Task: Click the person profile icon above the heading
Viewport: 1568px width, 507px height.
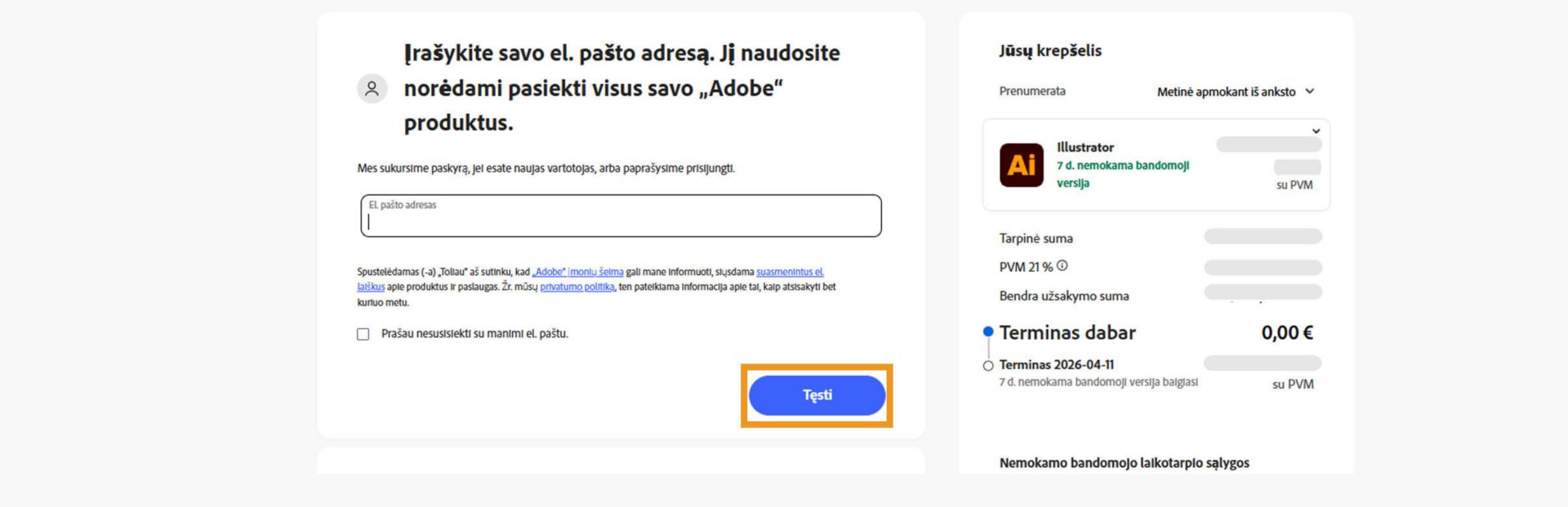Action: point(372,87)
